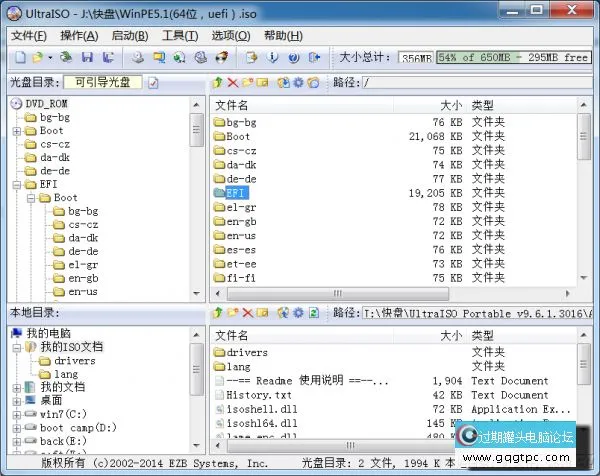
Task: Click the disc tree vertical scrollbar thumb
Action: [197, 130]
